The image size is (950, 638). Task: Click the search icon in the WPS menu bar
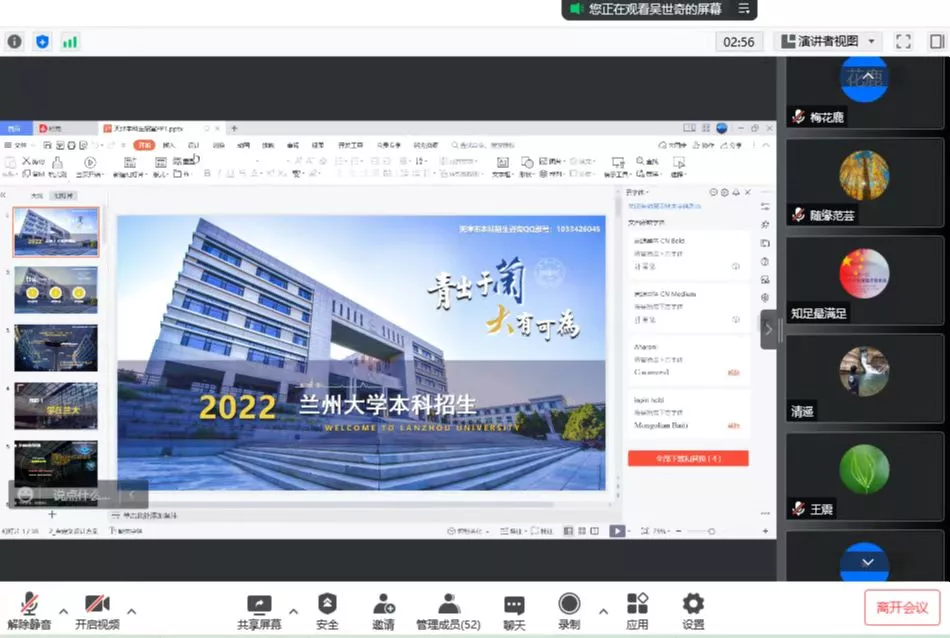tap(455, 145)
